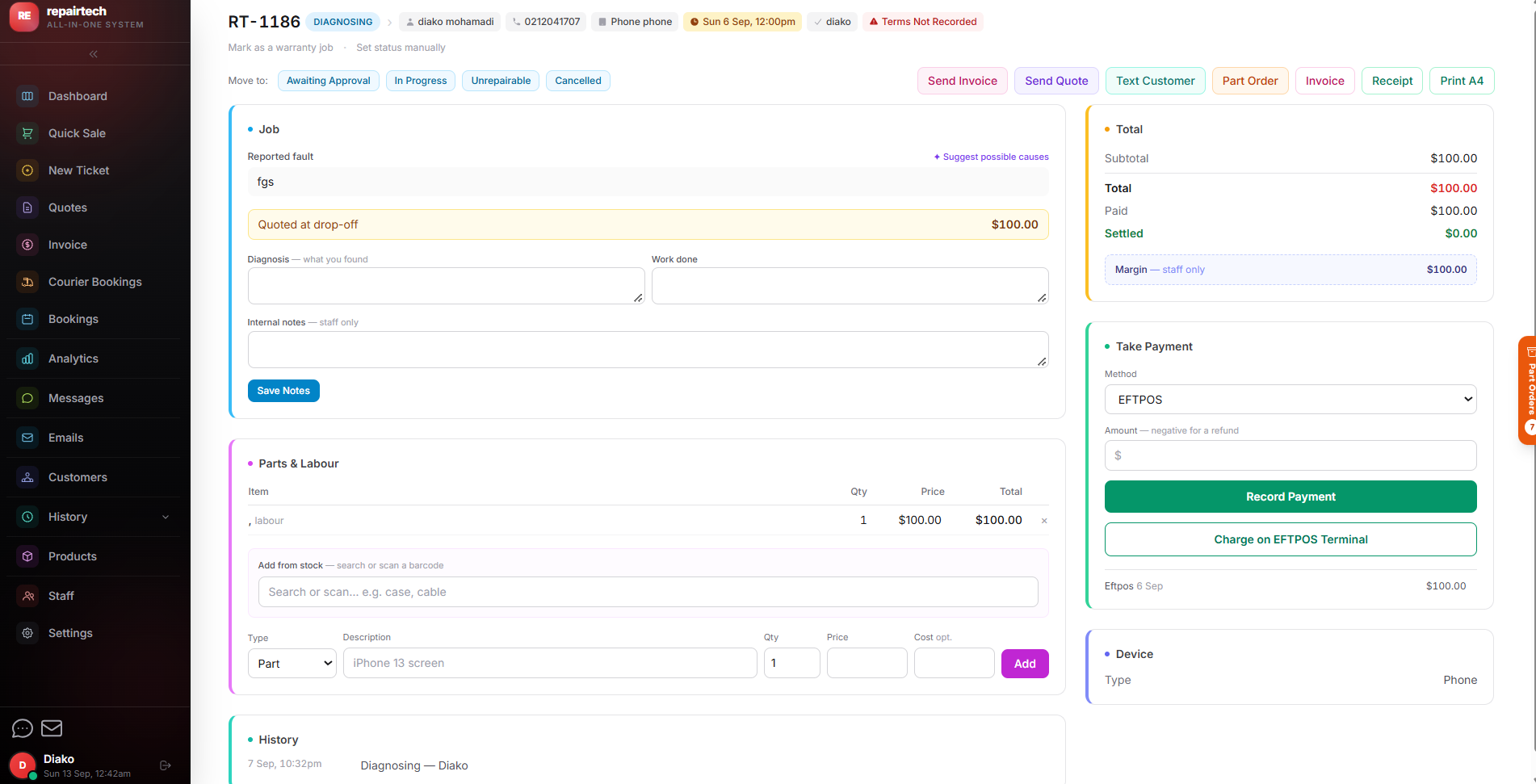This screenshot has width=1536, height=784.
Task: Click Charge on EFTPOS Terminal
Action: click(x=1290, y=539)
